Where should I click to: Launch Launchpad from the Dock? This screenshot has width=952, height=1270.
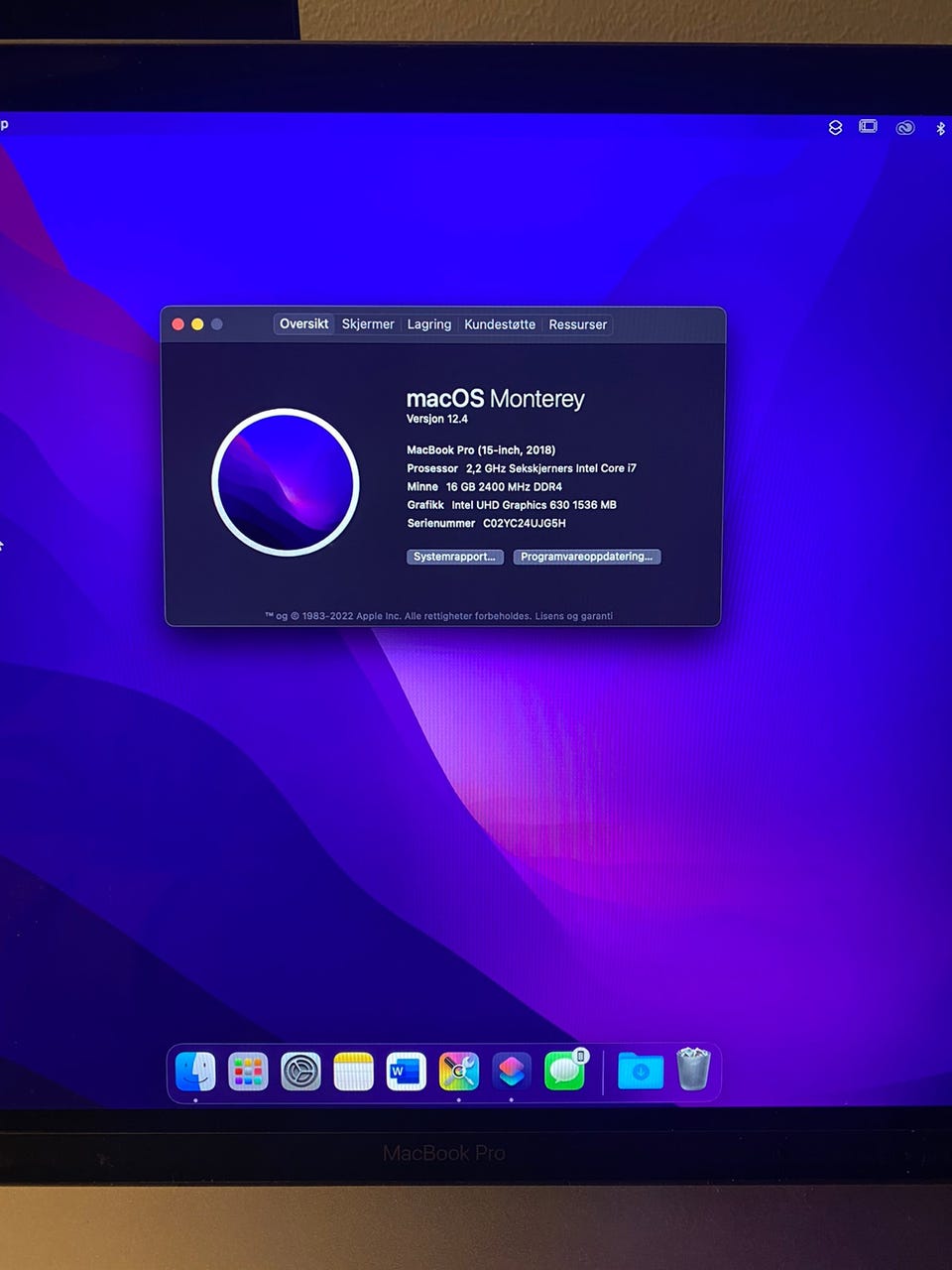pos(248,1072)
